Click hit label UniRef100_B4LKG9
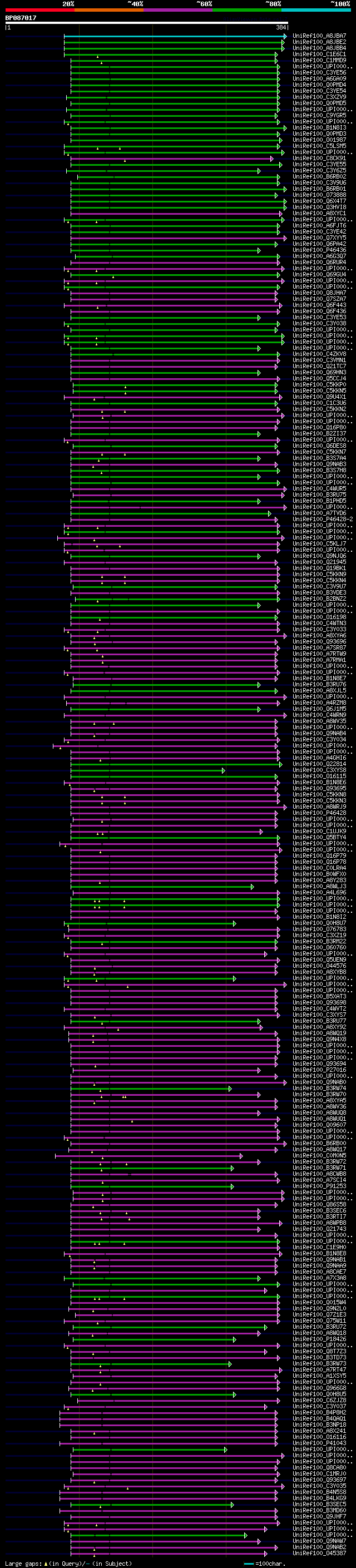Image resolution: width=356 pixels, height=1568 pixels. (x=319, y=1498)
